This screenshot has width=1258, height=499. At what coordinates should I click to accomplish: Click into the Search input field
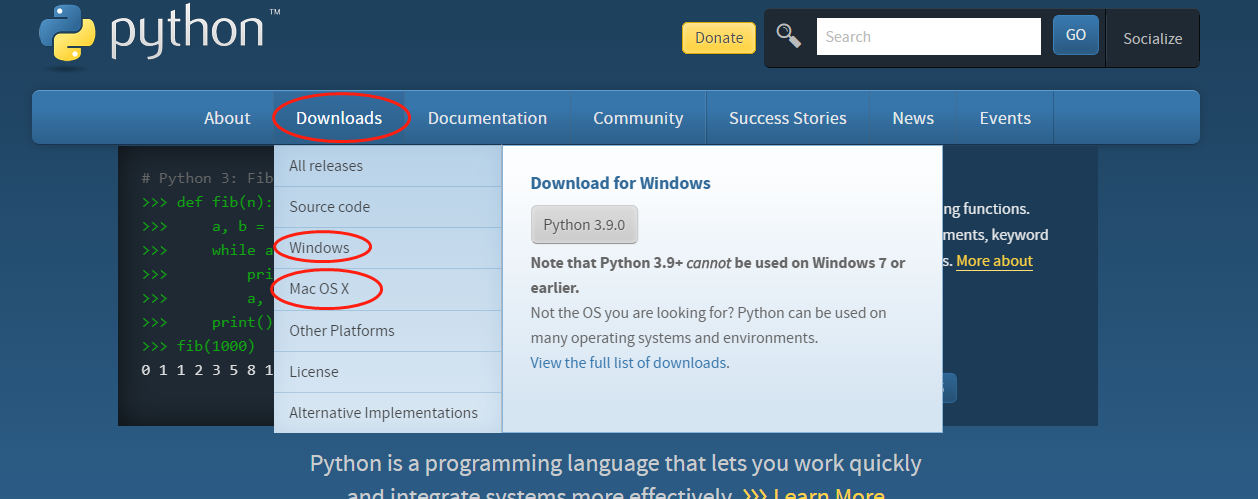pos(928,37)
